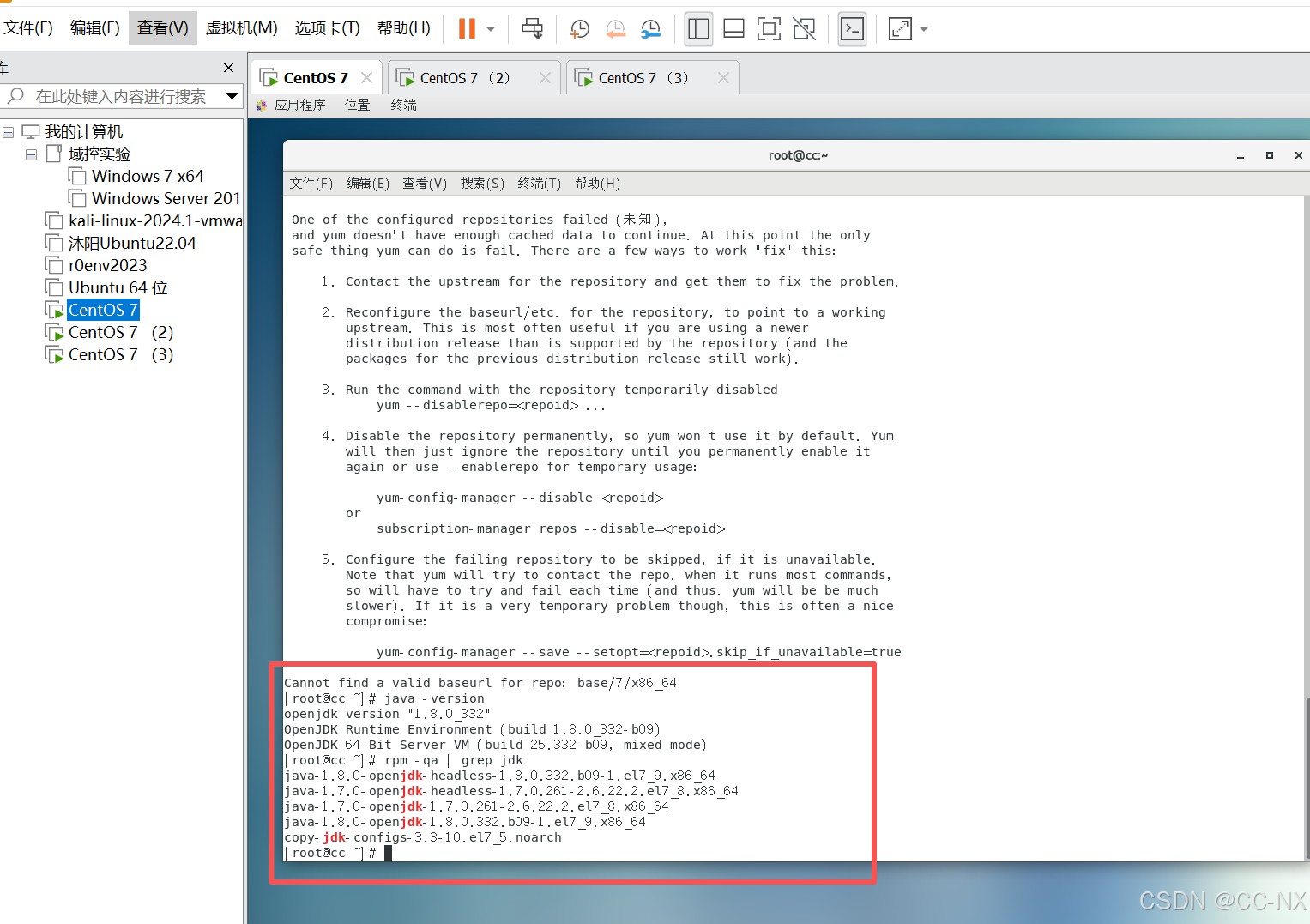This screenshot has height=924, width=1310.
Task: Select the 域控实验 folder
Action: tap(100, 154)
